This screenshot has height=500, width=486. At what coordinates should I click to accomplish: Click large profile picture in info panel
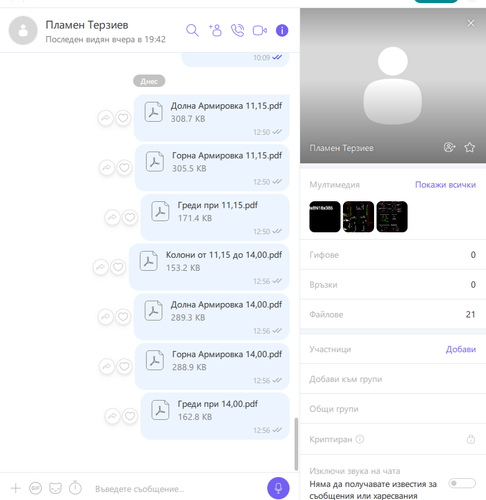click(x=393, y=85)
